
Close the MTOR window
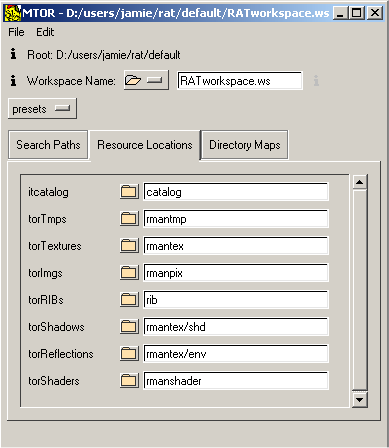pyautogui.click(x=375, y=13)
